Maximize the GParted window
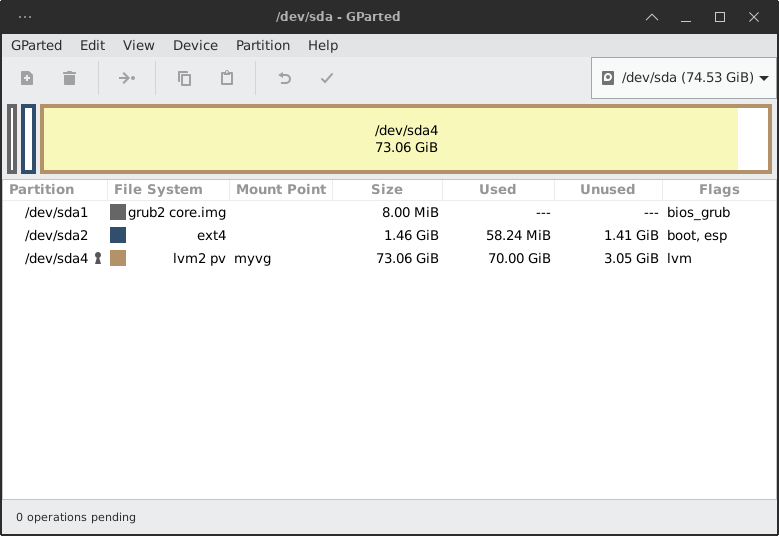 click(719, 17)
